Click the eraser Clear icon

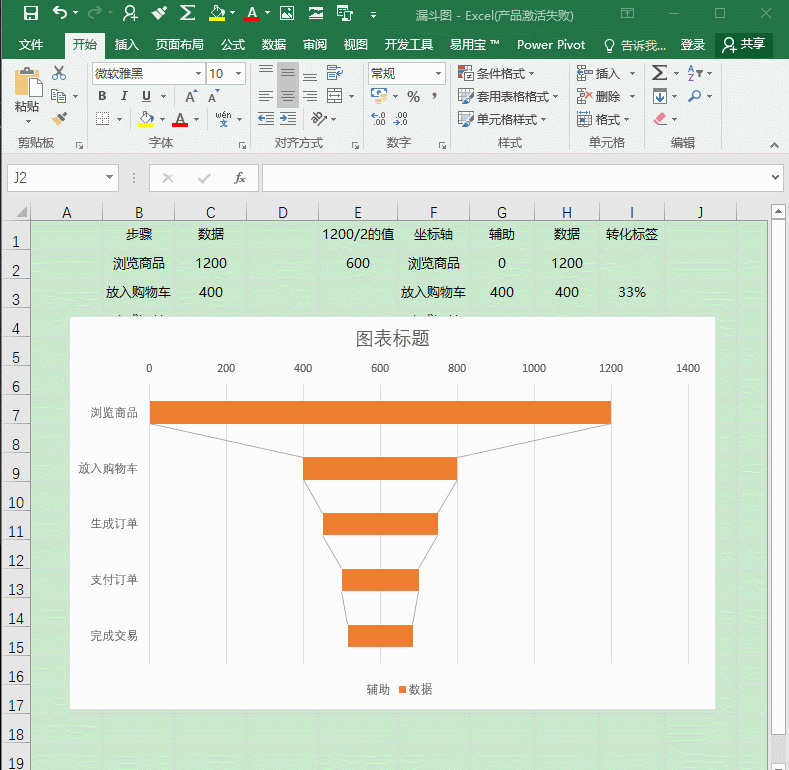[x=660, y=119]
